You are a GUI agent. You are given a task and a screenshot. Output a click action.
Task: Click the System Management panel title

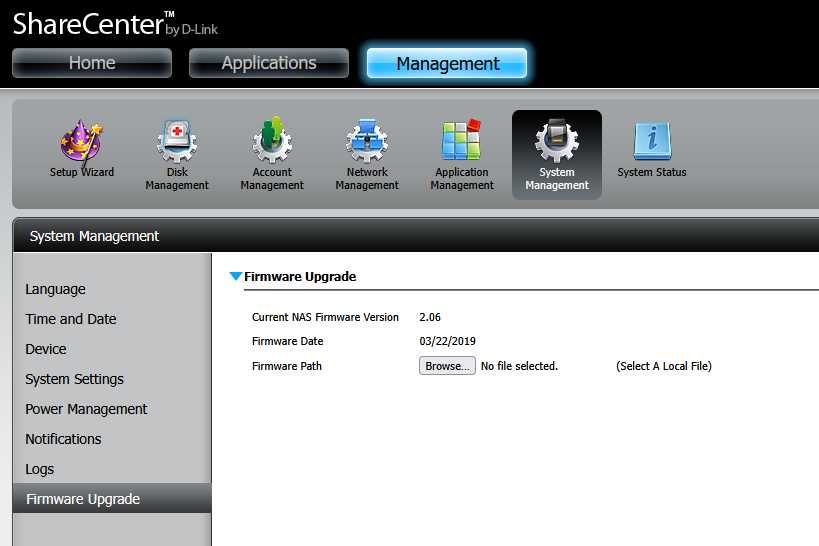click(94, 236)
